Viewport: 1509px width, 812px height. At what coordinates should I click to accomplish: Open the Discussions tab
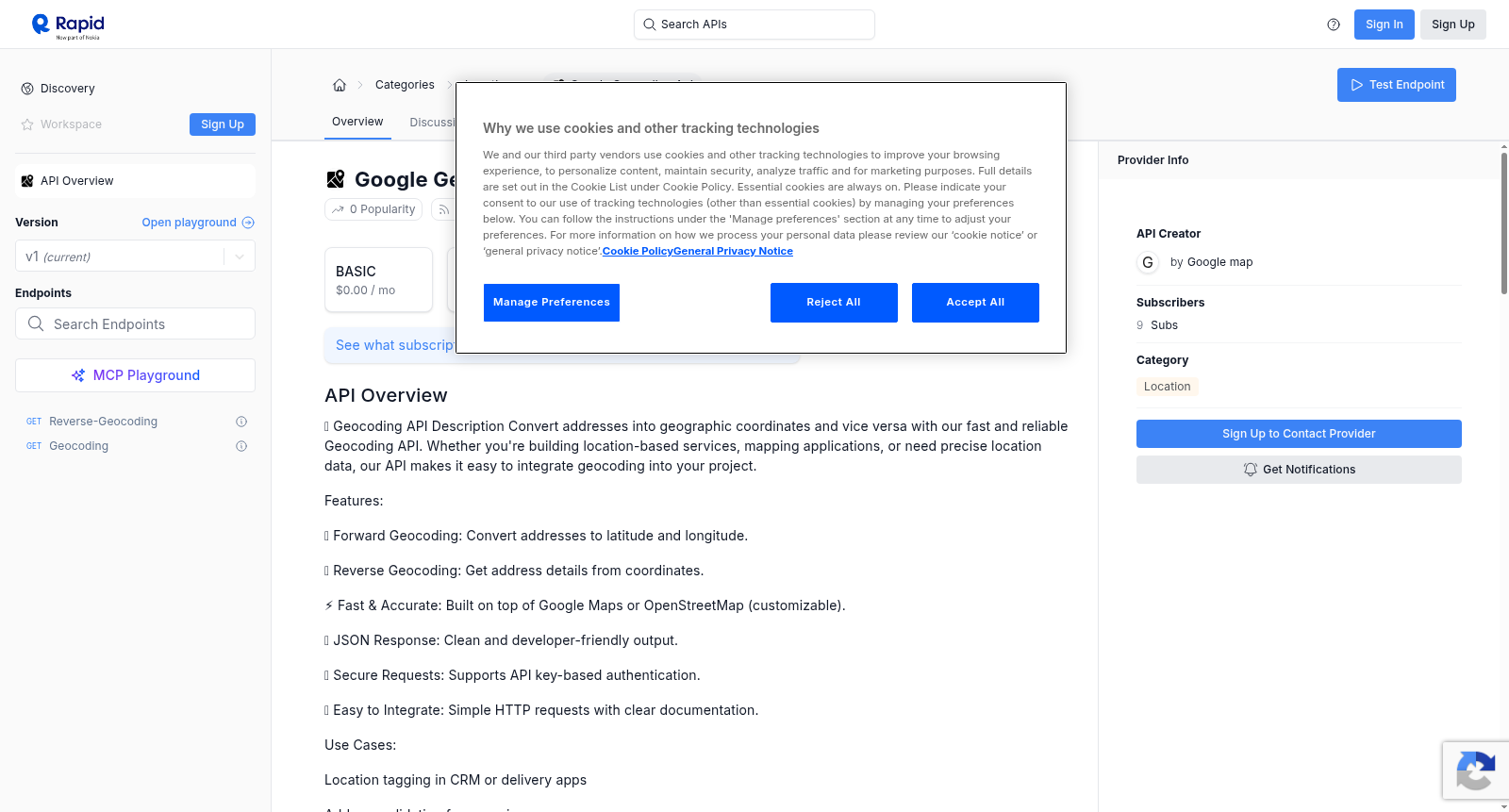click(x=433, y=123)
